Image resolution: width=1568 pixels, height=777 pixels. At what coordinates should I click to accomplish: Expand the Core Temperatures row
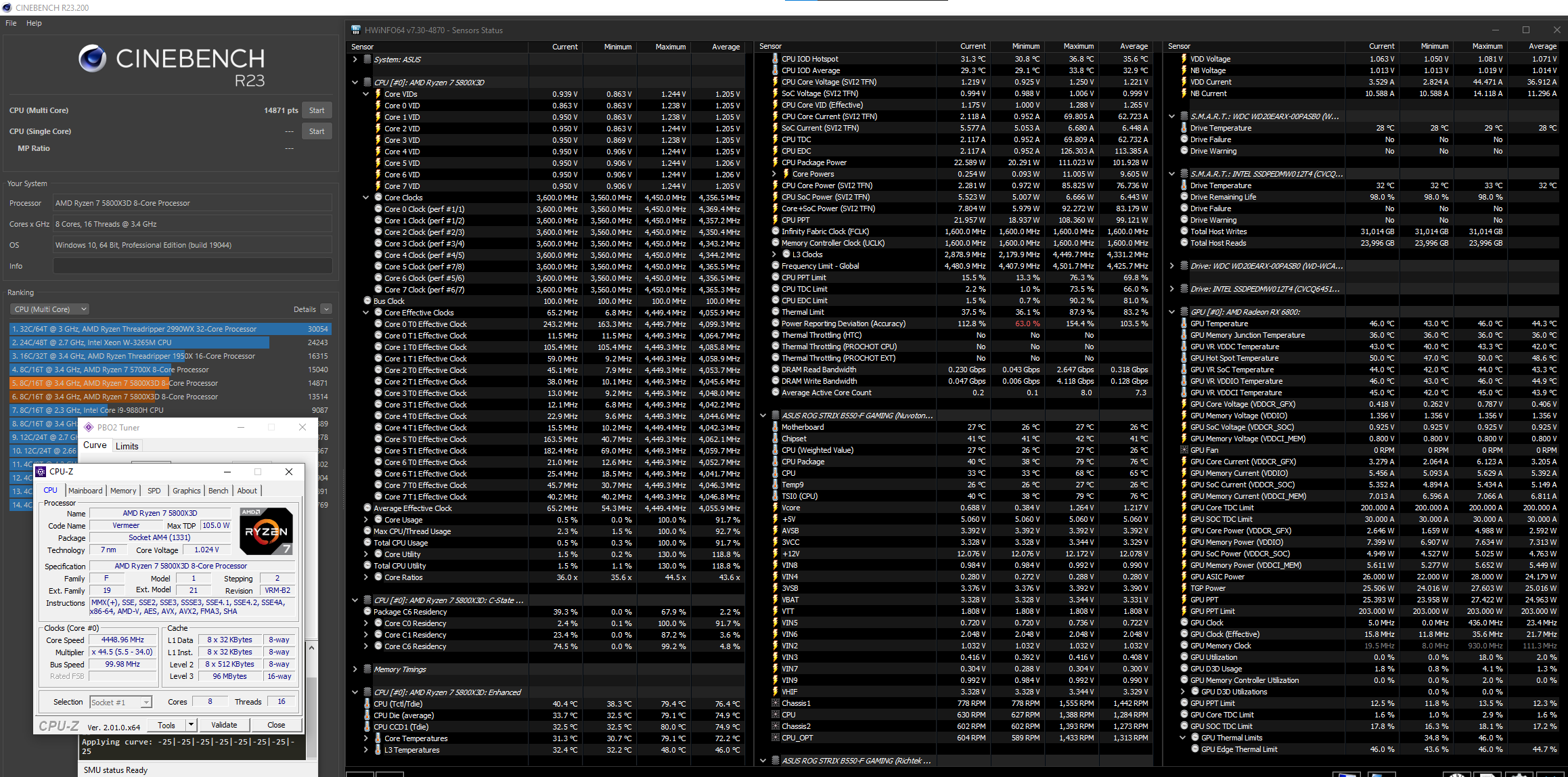coord(366,738)
